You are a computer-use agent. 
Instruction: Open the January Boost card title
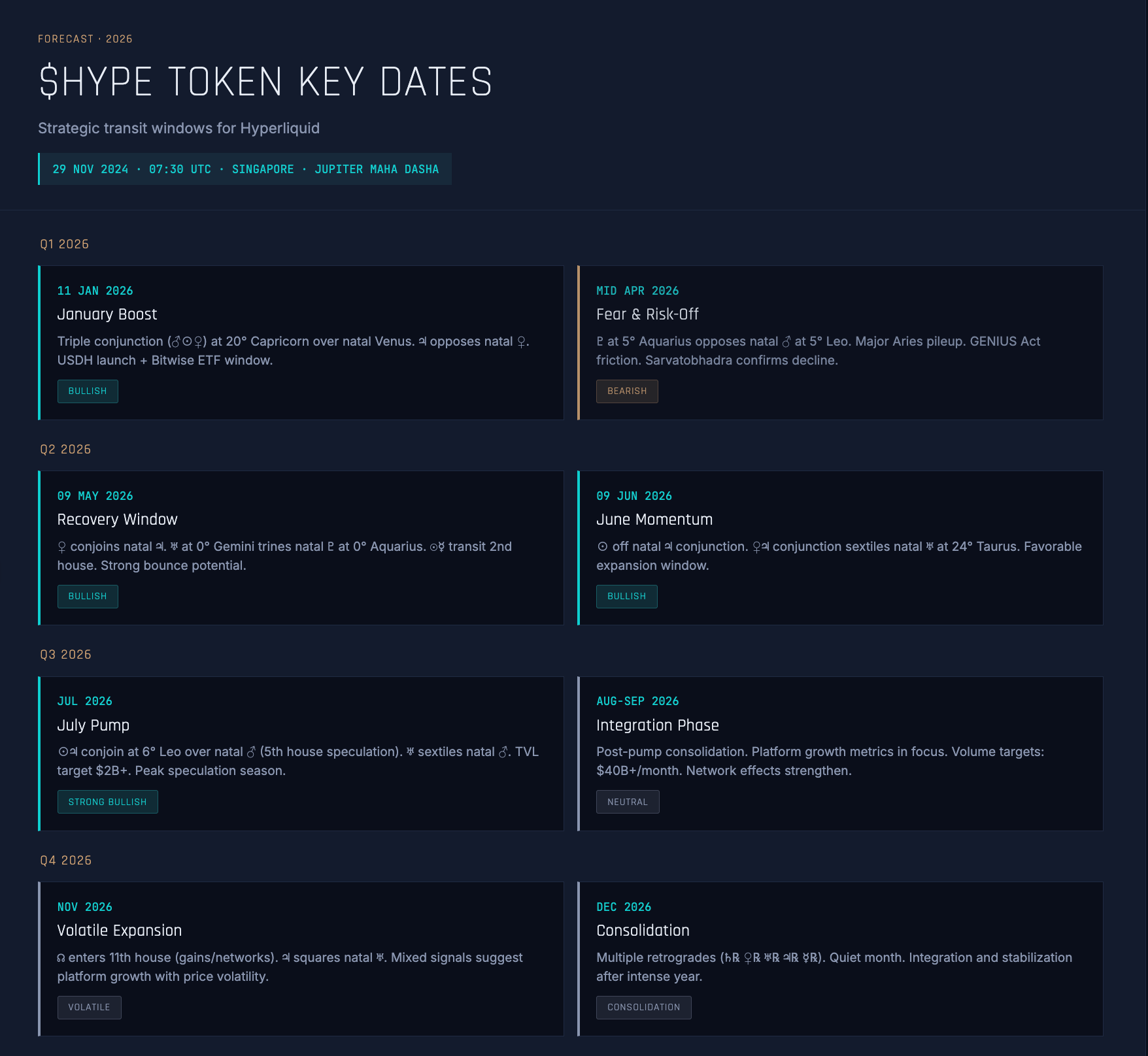(107, 314)
